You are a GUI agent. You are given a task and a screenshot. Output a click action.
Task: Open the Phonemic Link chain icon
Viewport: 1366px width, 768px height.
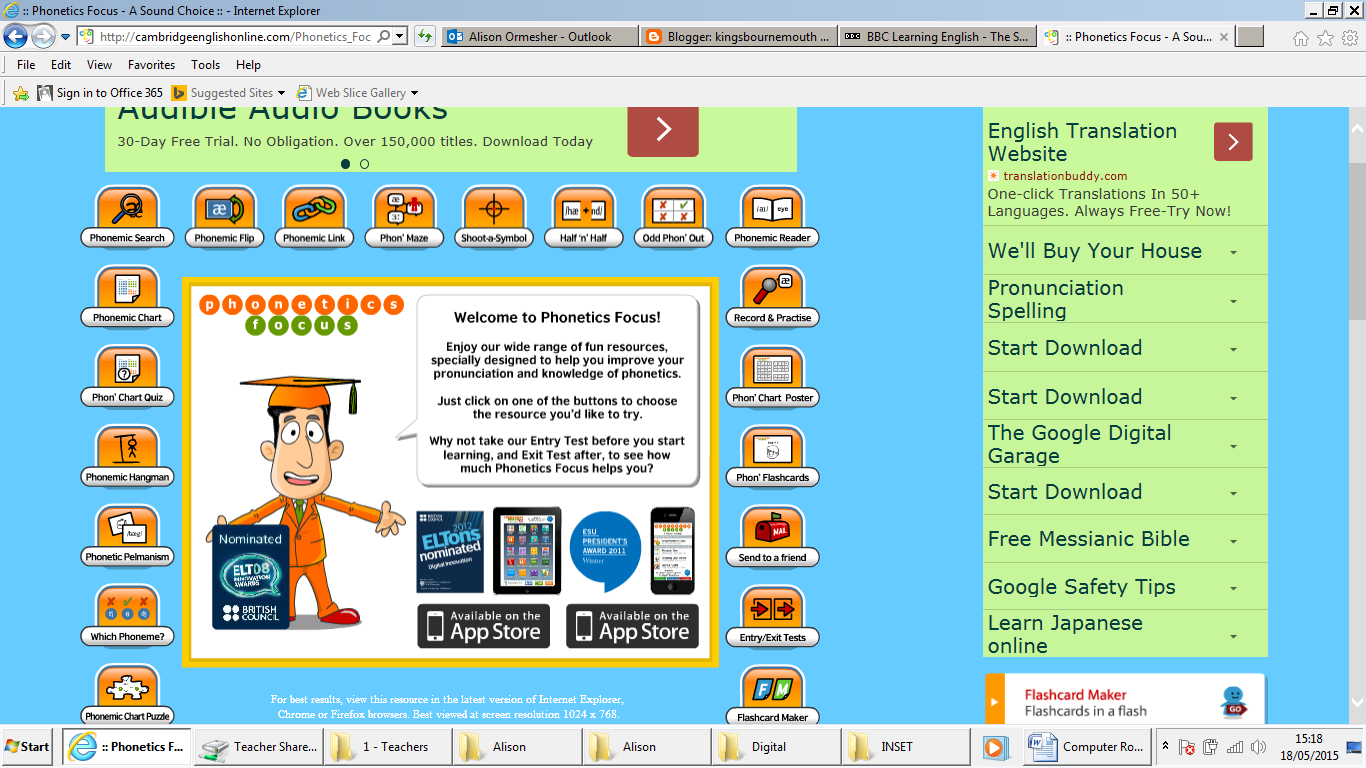click(x=314, y=217)
